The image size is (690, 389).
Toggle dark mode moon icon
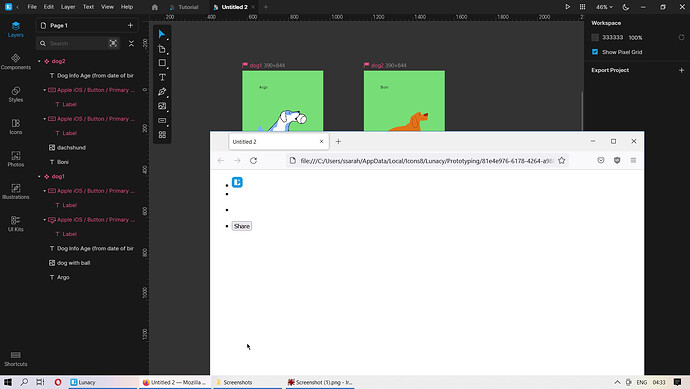626,7
